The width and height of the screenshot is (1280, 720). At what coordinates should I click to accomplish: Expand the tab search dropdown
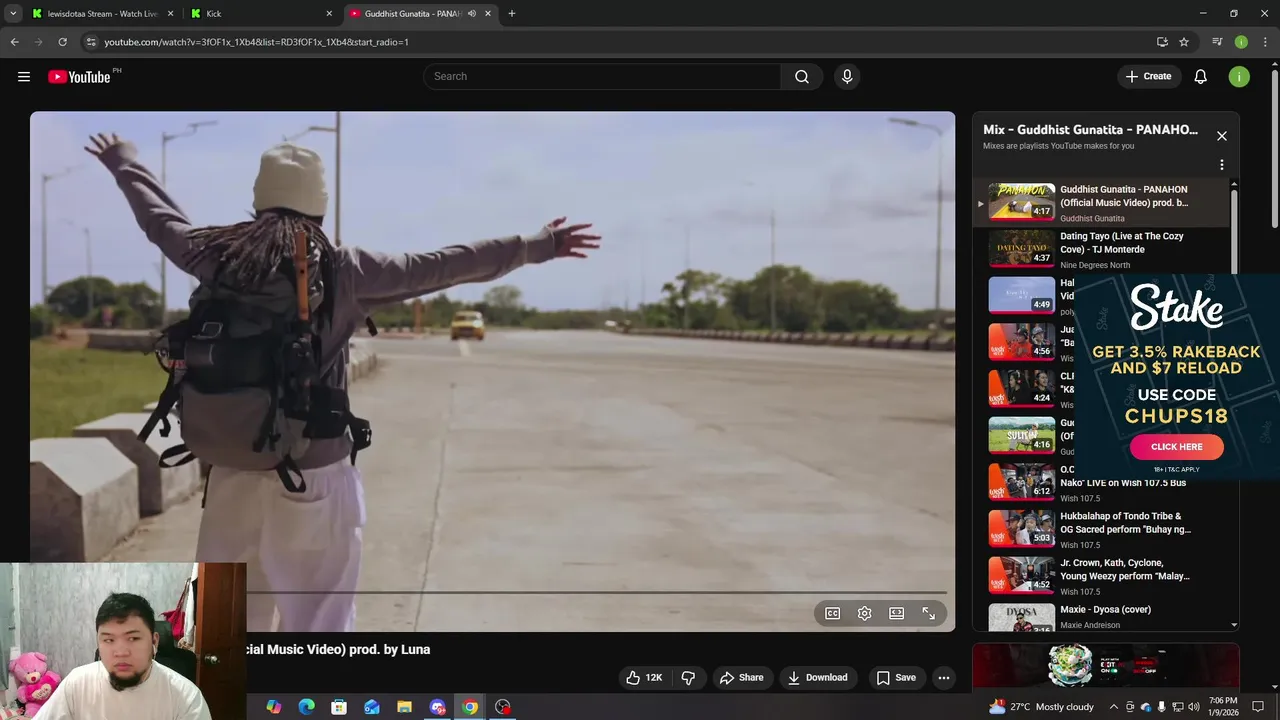point(13,14)
